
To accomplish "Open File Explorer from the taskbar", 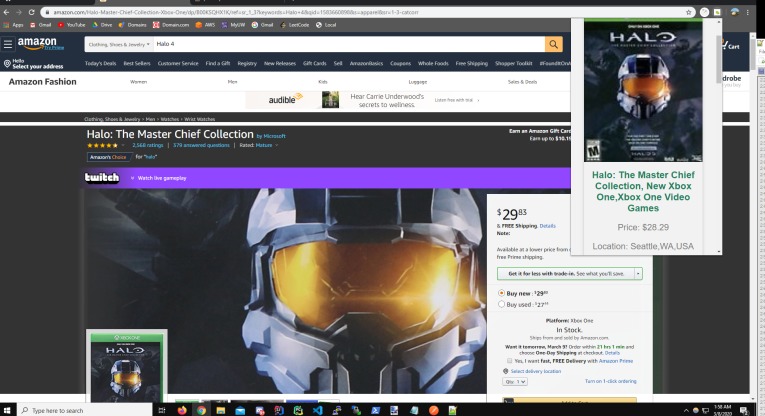I will click(x=221, y=410).
